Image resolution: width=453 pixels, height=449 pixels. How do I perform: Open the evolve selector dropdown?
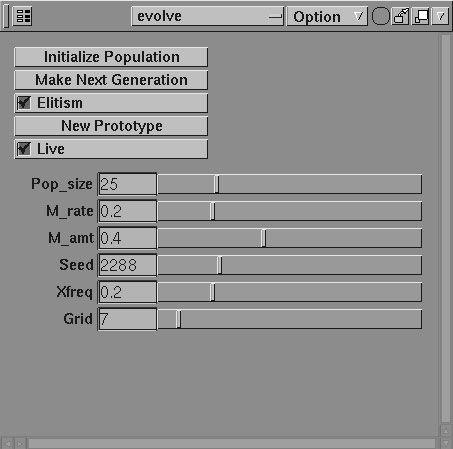click(x=208, y=16)
